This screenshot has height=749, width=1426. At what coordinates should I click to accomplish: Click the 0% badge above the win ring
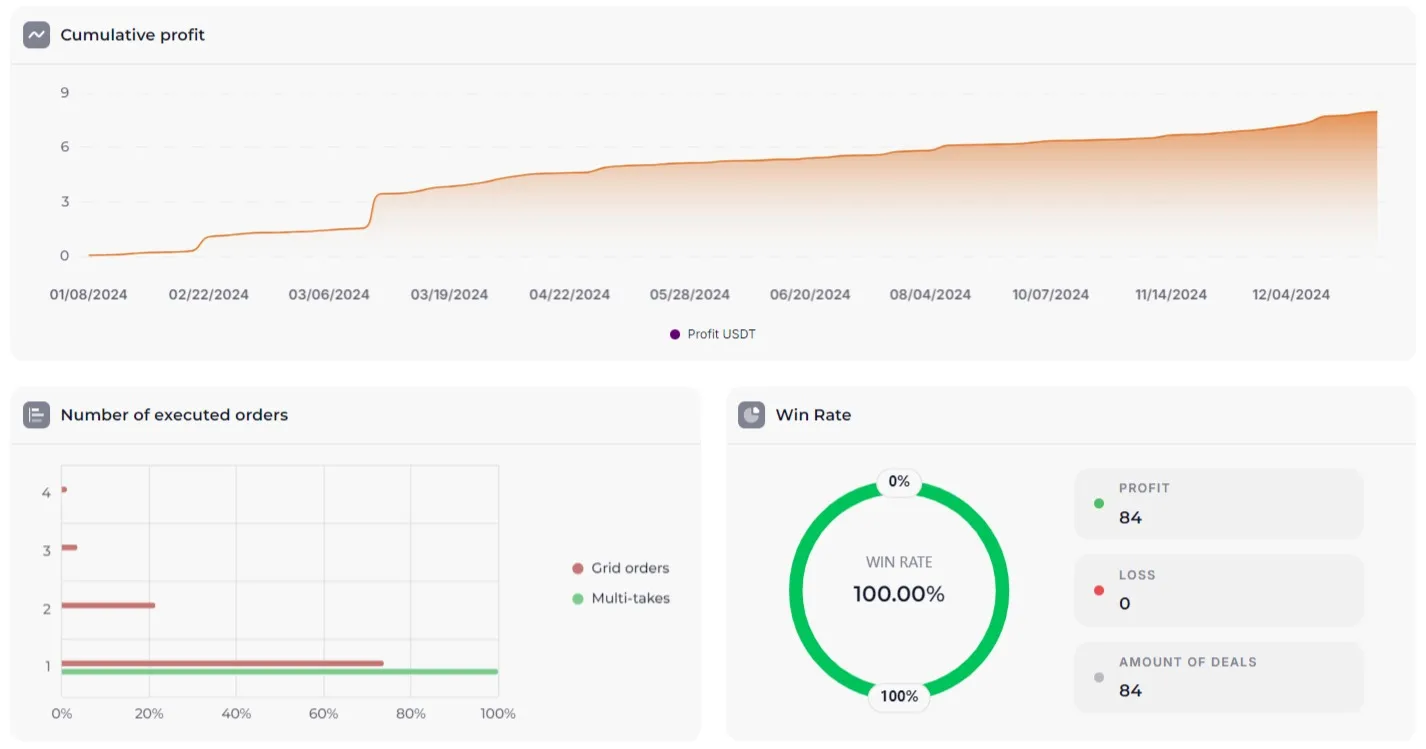click(899, 482)
